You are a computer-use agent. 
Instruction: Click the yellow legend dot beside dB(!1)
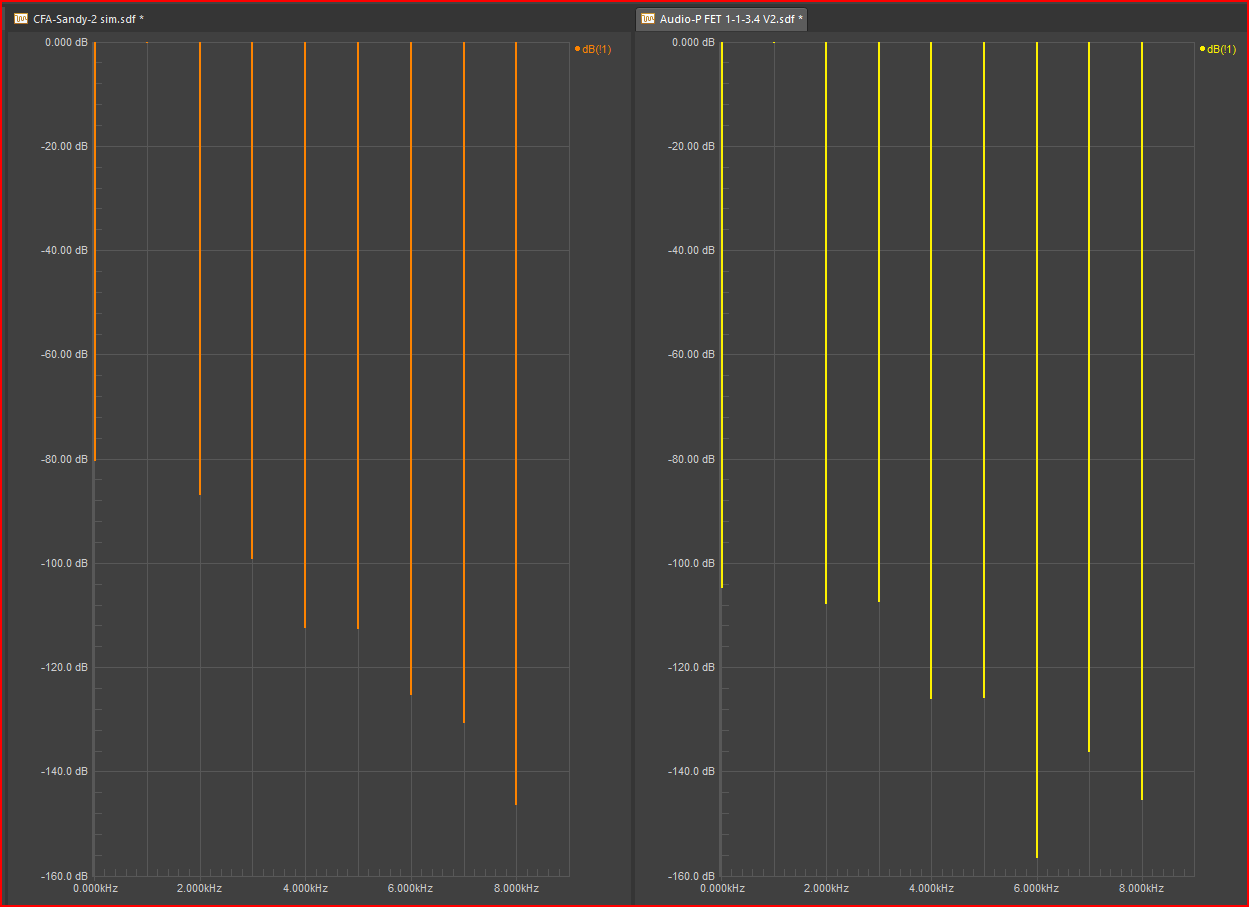tap(1202, 49)
